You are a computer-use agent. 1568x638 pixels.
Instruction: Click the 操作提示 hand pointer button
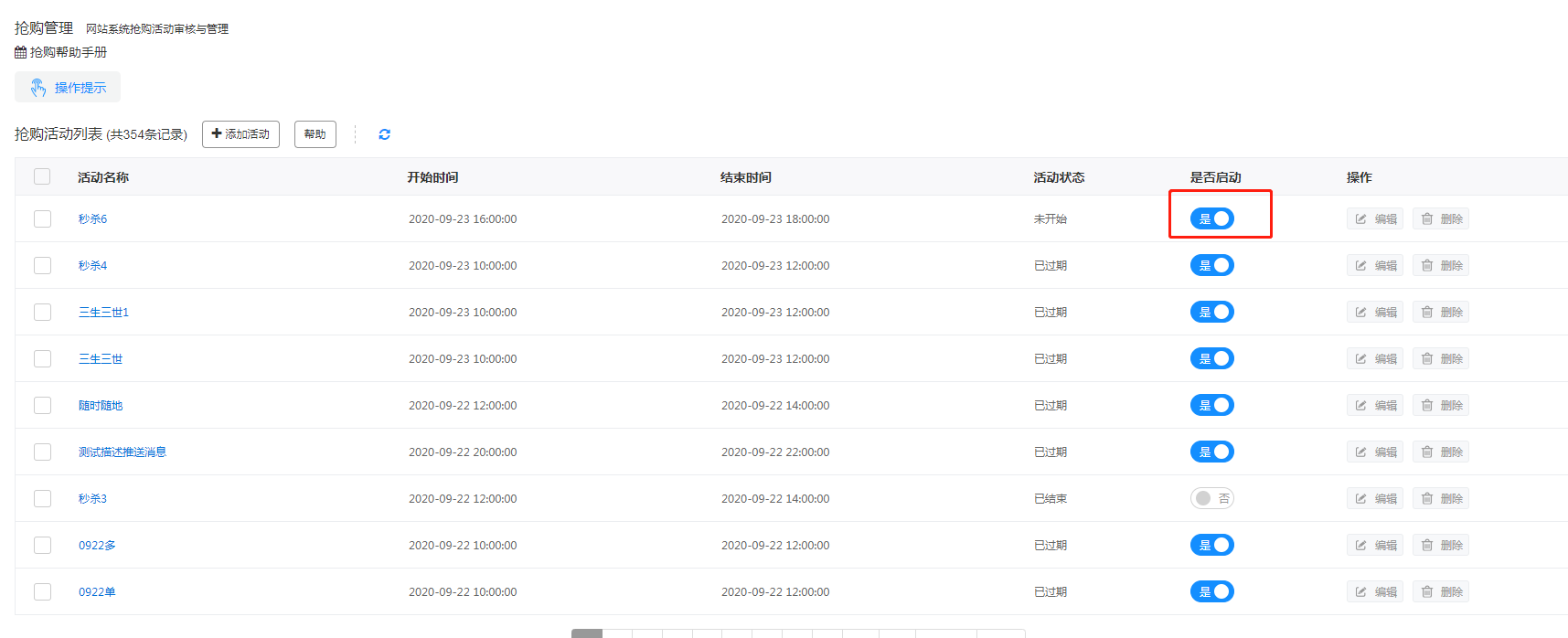(68, 88)
